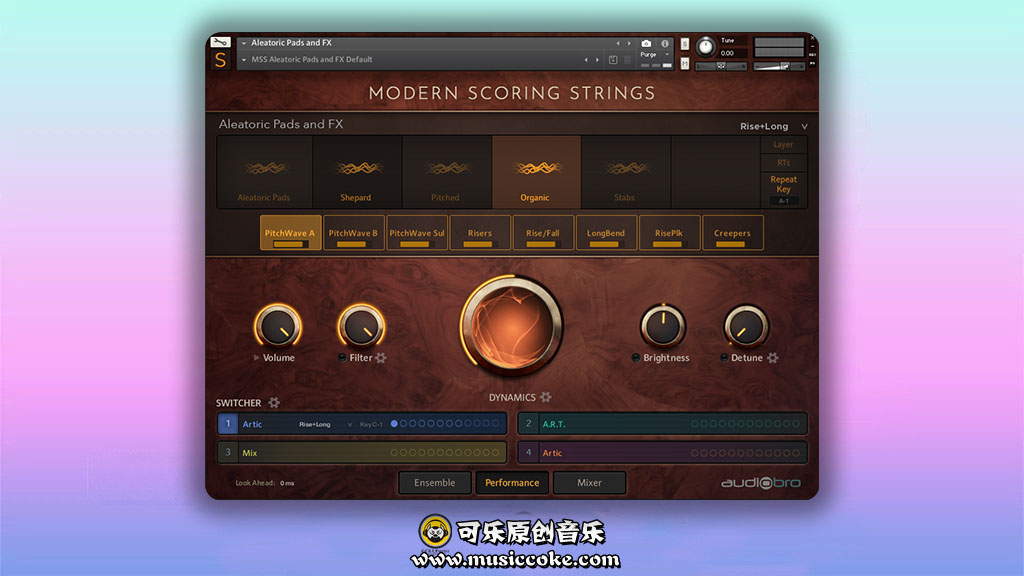
Task: Select switcher slot 1
Action: coord(228,424)
